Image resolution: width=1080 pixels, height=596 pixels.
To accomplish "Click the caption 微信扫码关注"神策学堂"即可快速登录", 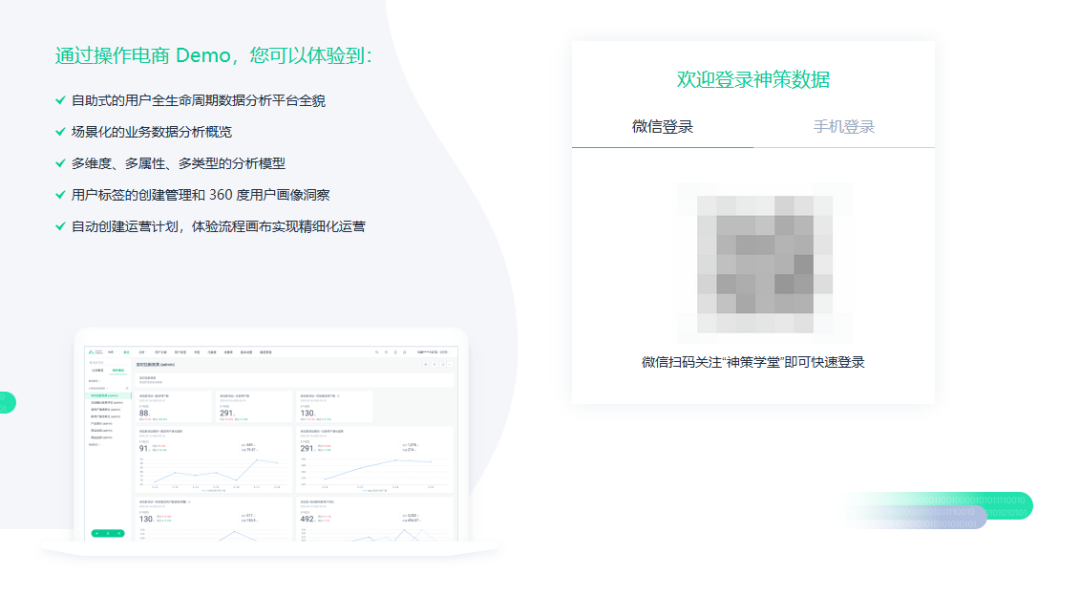I will [x=753, y=362].
